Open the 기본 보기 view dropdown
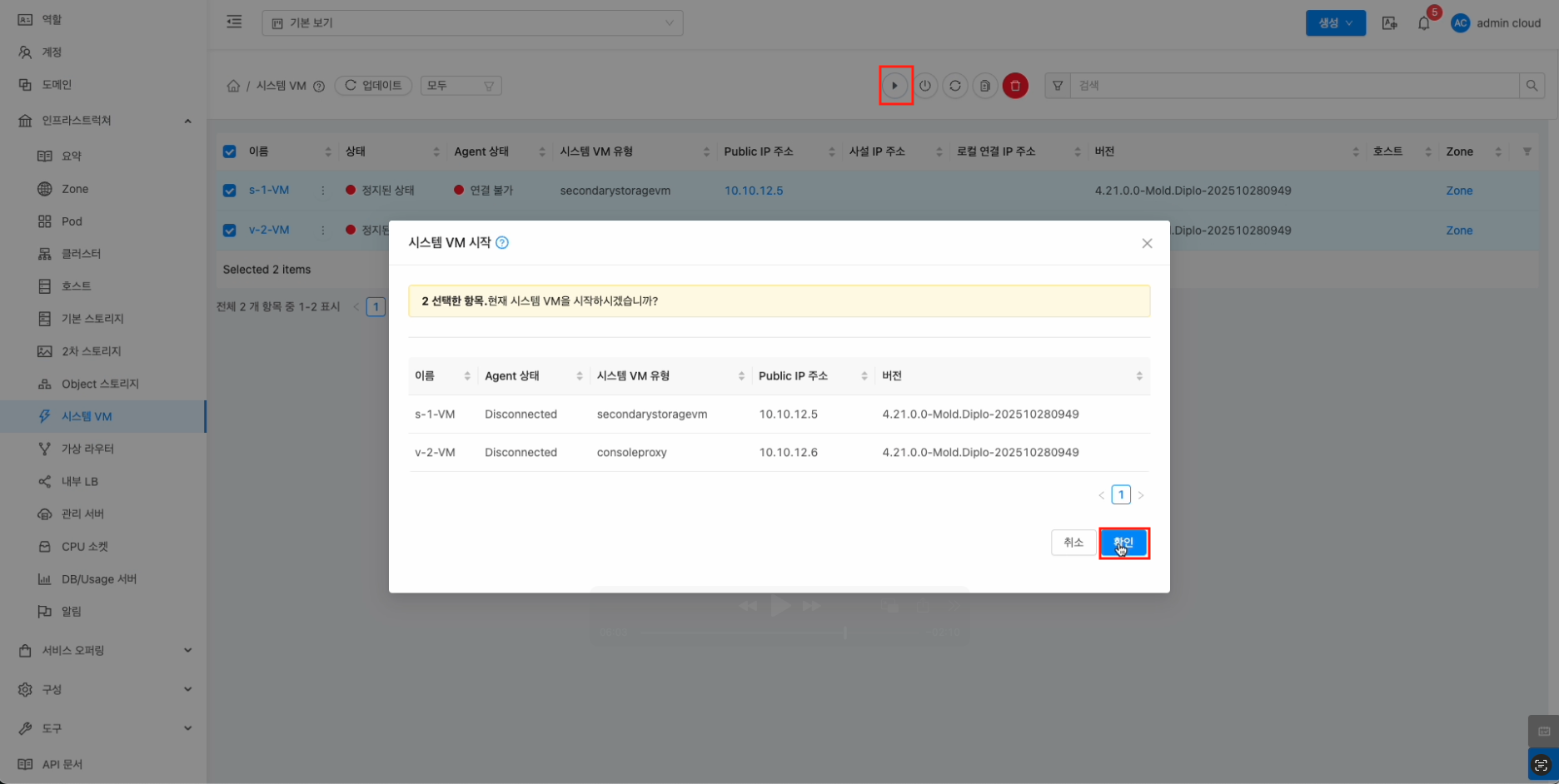This screenshot has height=784, width=1559. tap(472, 23)
